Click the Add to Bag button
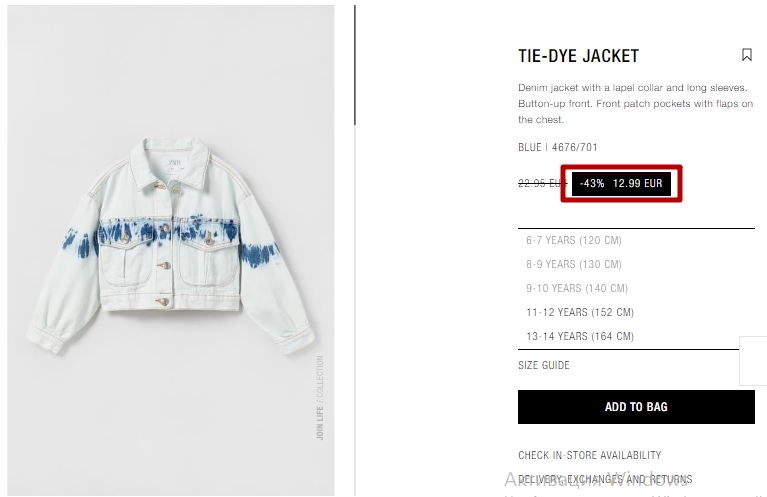The height and width of the screenshot is (497, 767). [x=636, y=407]
